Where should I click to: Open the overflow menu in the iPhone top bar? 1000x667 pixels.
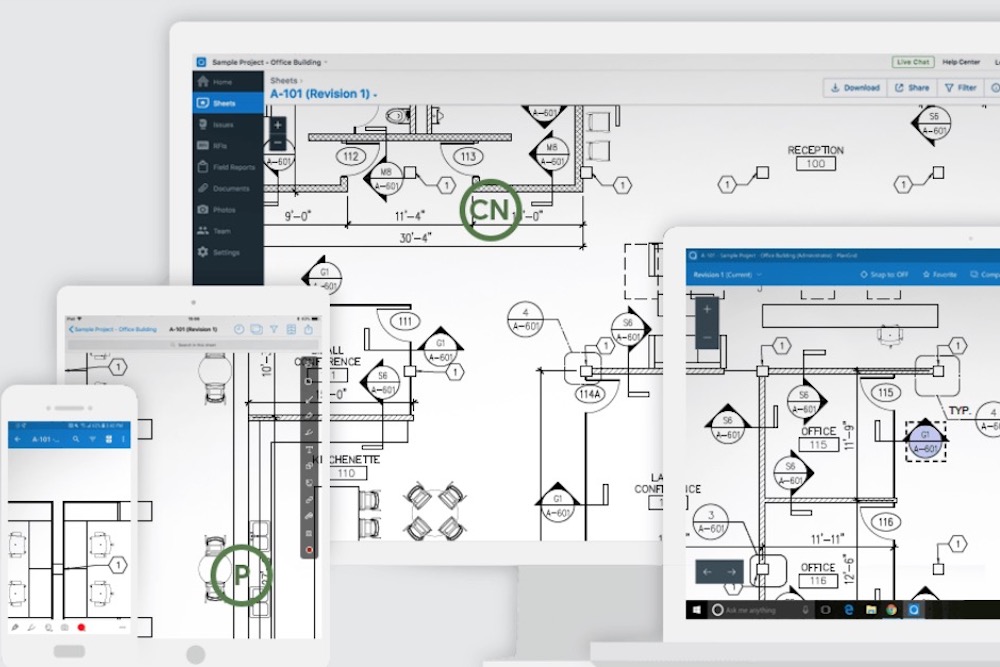coord(124,438)
